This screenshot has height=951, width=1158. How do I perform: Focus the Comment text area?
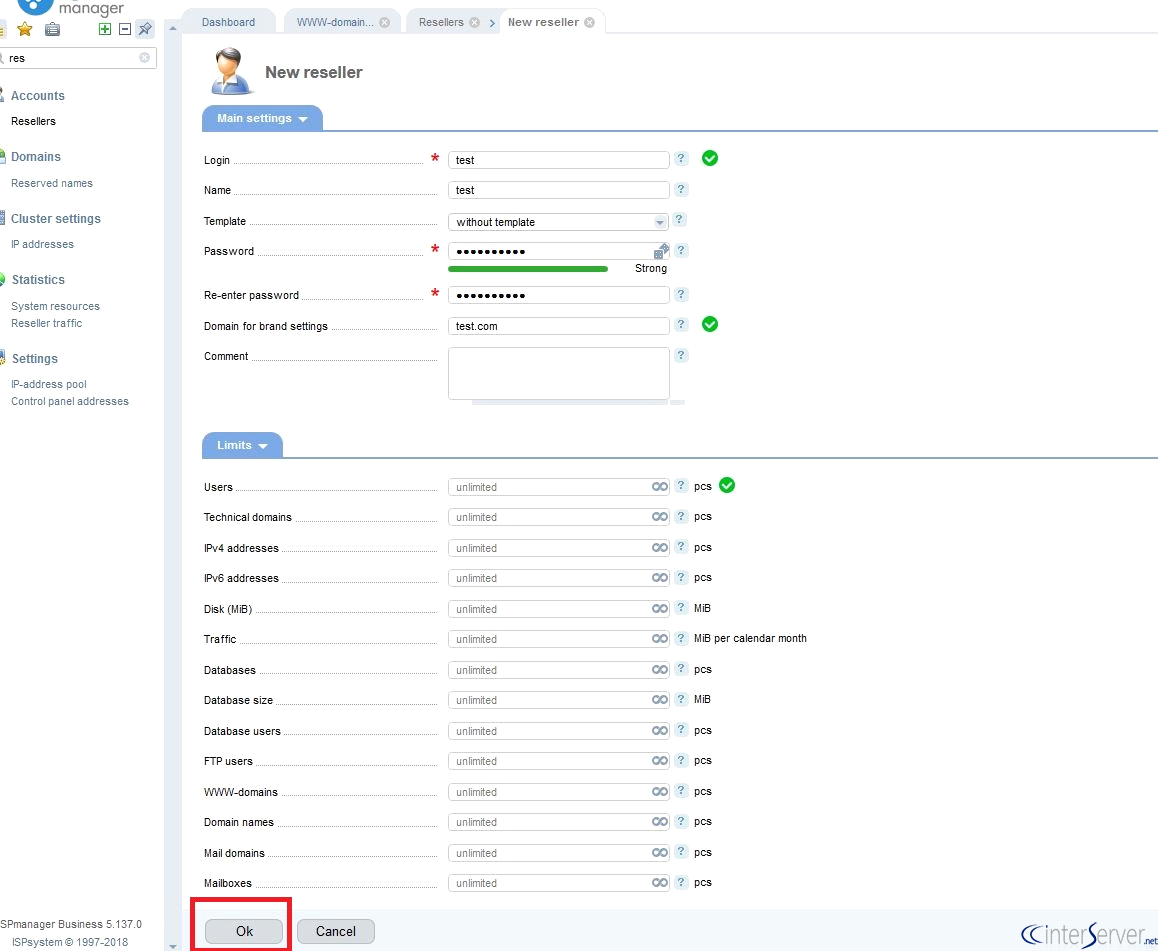click(558, 374)
